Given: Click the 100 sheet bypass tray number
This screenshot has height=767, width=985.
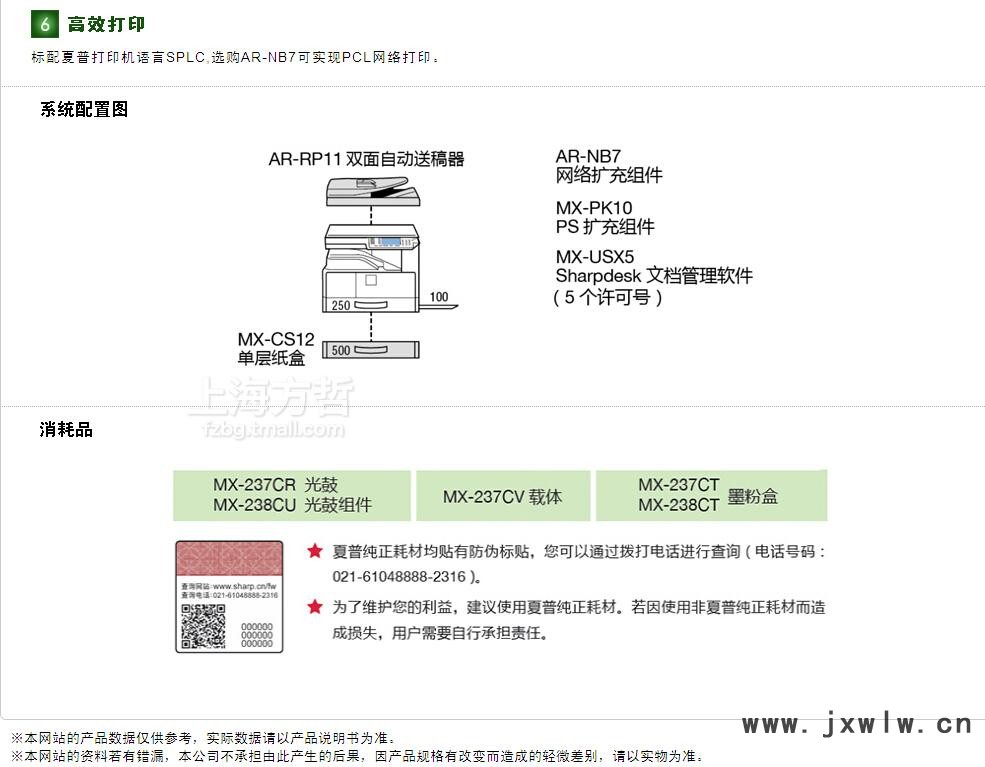Looking at the screenshot, I should [x=439, y=296].
